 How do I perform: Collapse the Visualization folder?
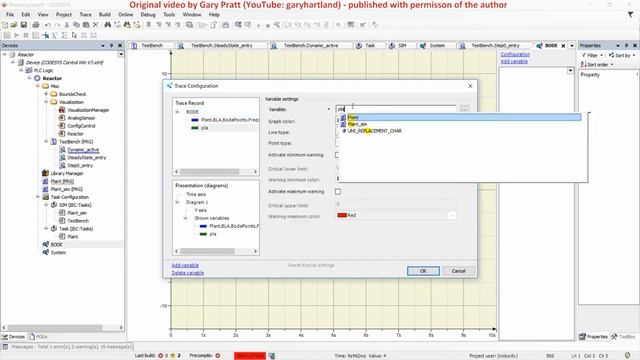coord(46,102)
